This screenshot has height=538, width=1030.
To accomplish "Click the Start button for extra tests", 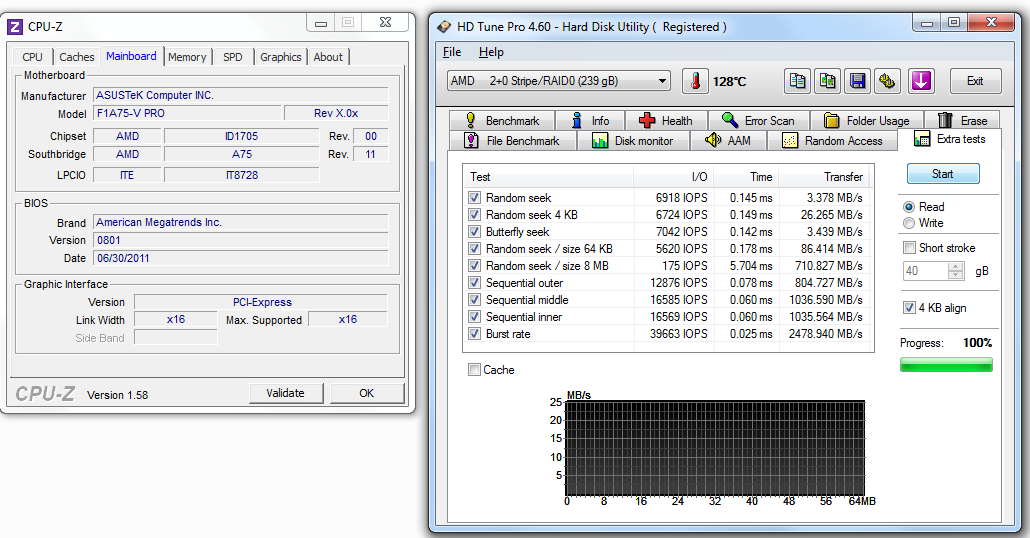I will tap(943, 174).
